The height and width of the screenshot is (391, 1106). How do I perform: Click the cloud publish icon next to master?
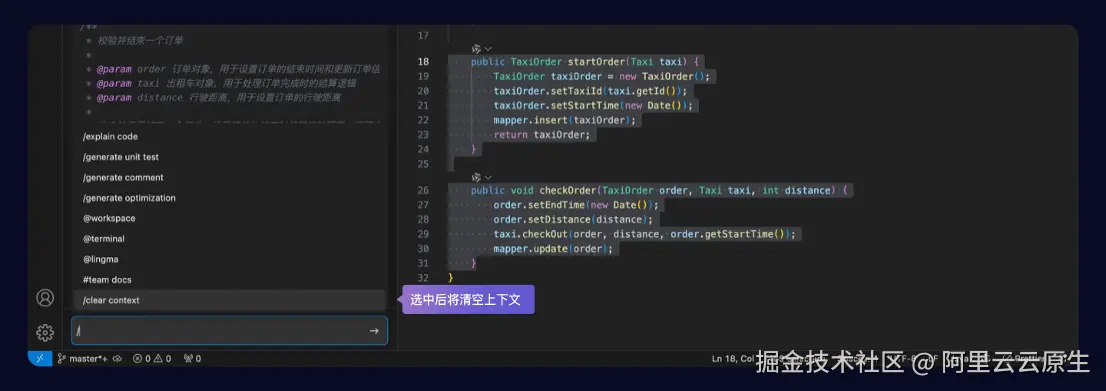[118, 359]
